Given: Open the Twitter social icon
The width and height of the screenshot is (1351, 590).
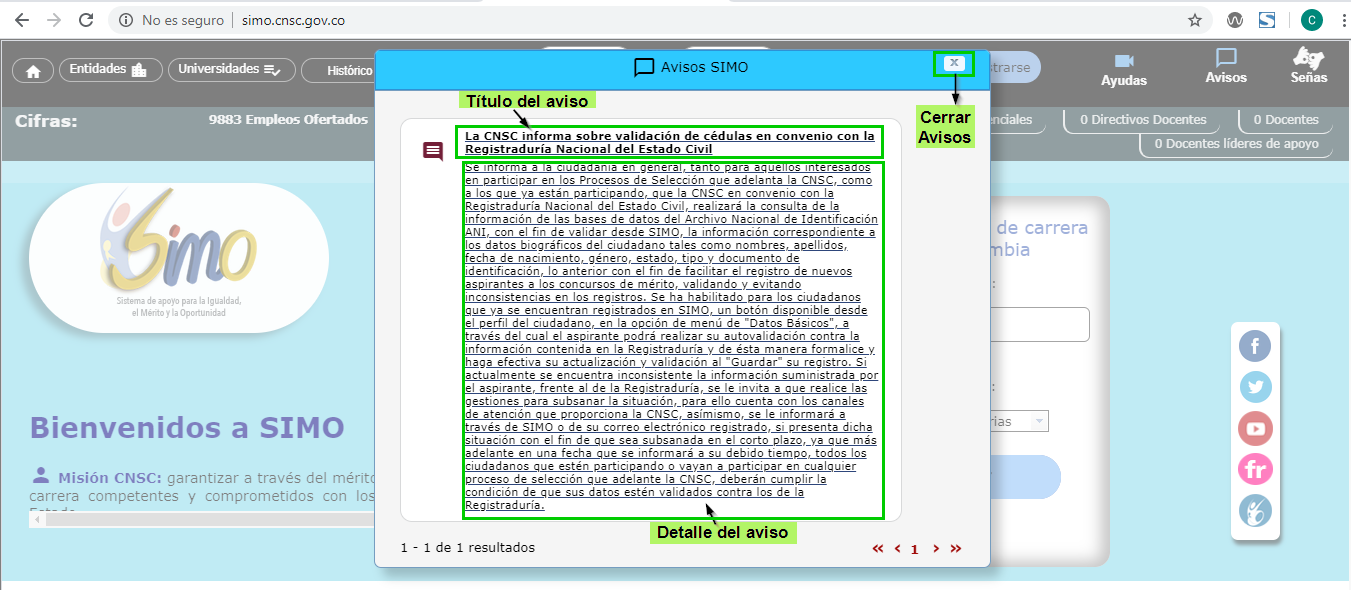Looking at the screenshot, I should coord(1255,387).
